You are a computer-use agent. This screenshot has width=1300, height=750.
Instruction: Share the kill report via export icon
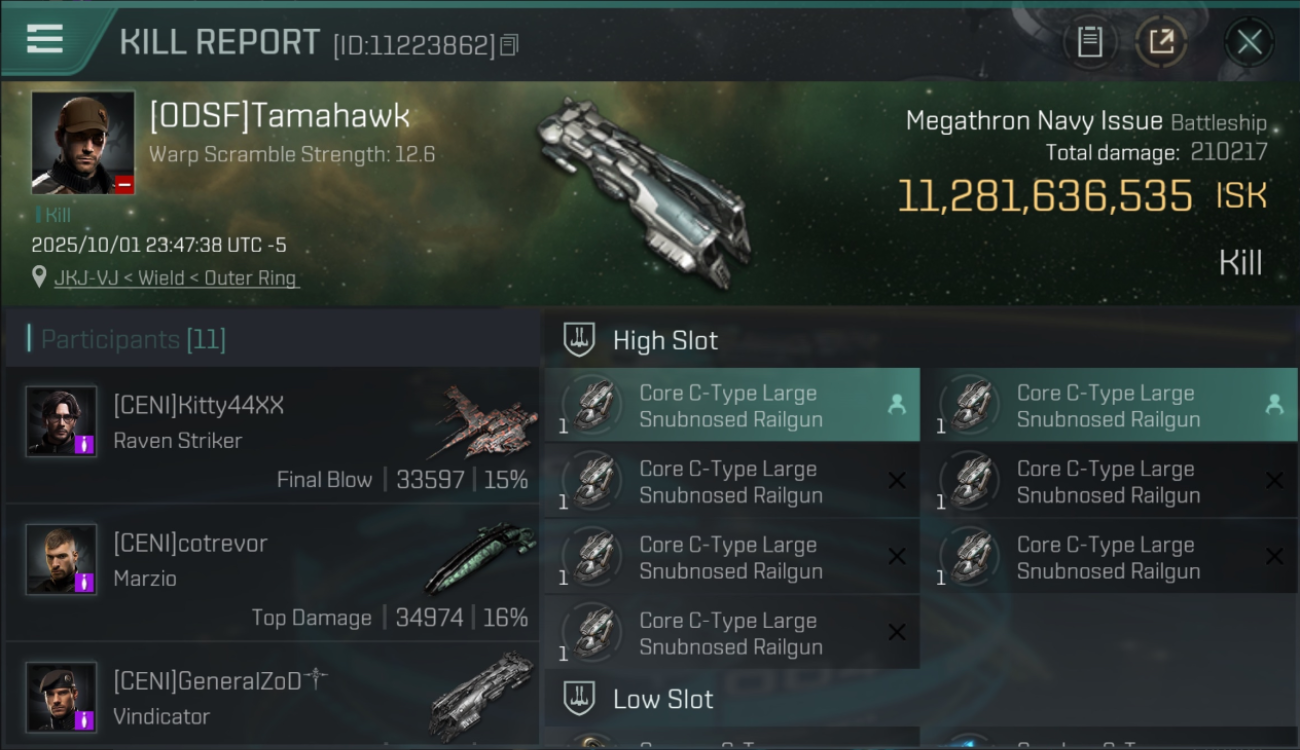1161,42
